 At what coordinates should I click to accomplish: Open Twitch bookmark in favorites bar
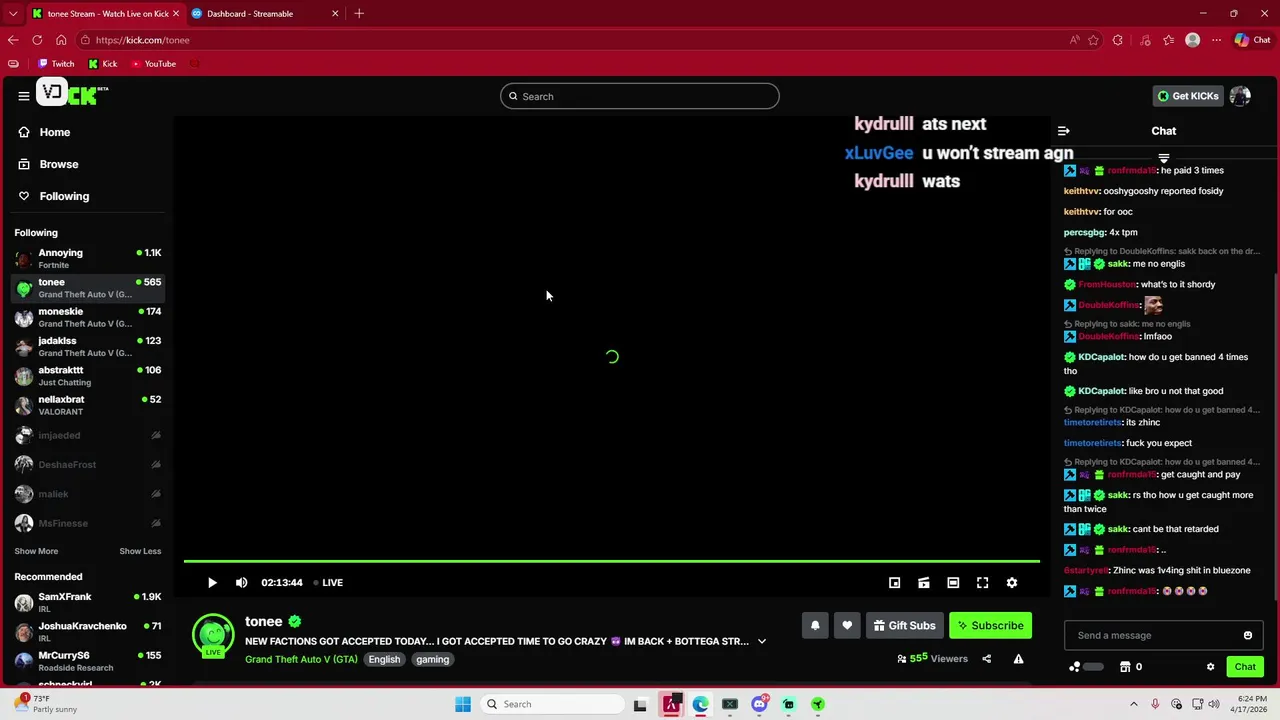(56, 64)
